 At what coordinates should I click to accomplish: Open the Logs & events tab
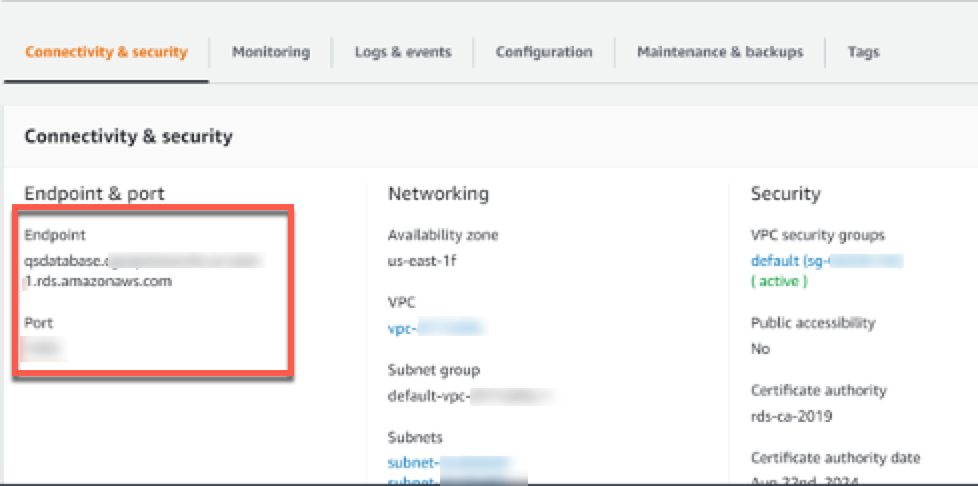402,52
